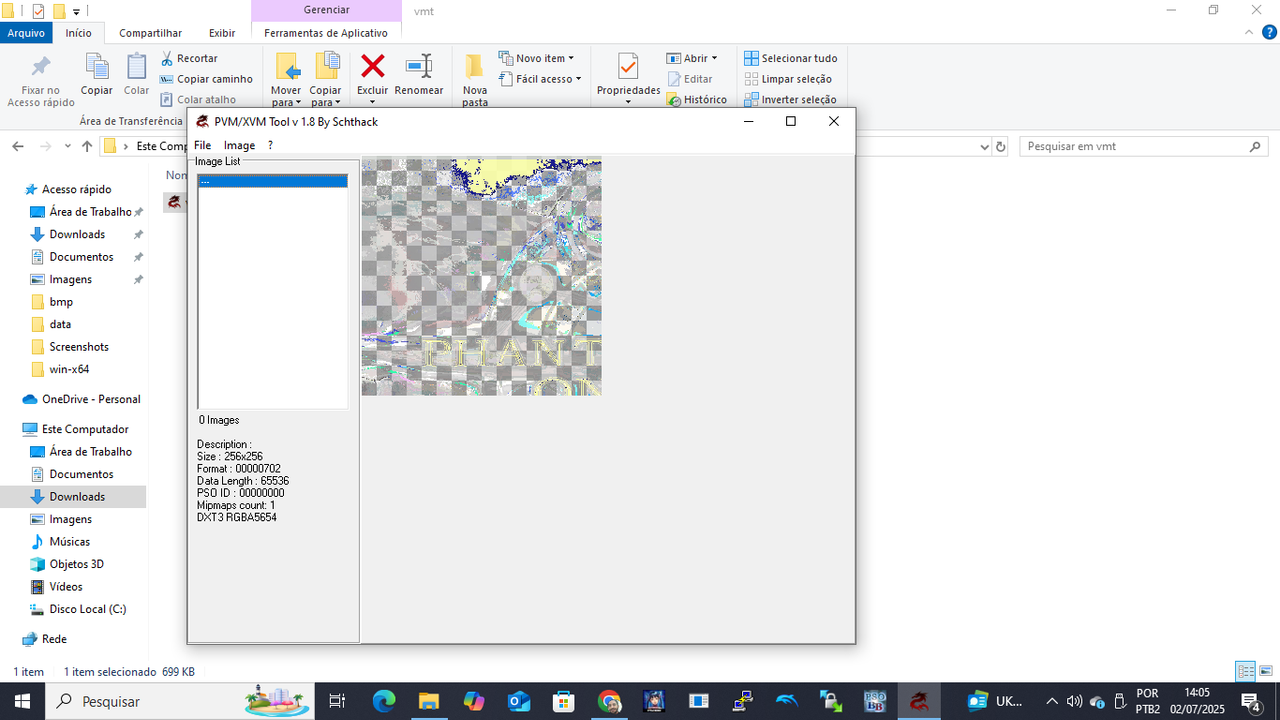1280x720 pixels.
Task: Click Recortar scissors command
Action: pos(187,58)
